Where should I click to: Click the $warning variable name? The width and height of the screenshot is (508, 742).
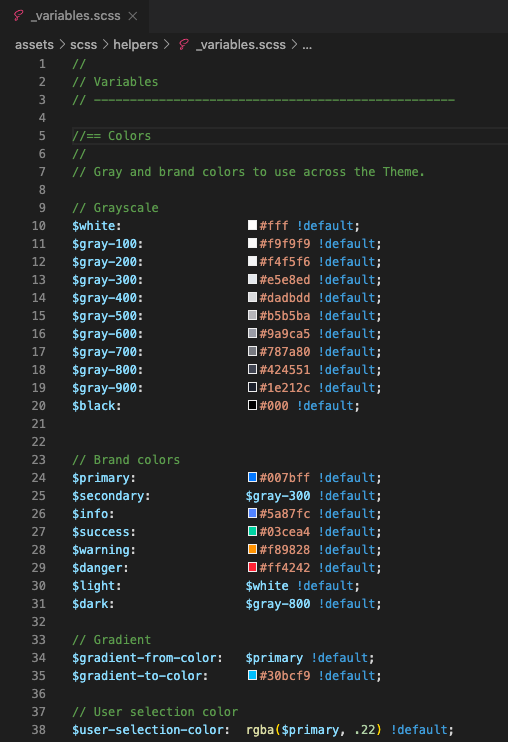pyautogui.click(x=101, y=549)
